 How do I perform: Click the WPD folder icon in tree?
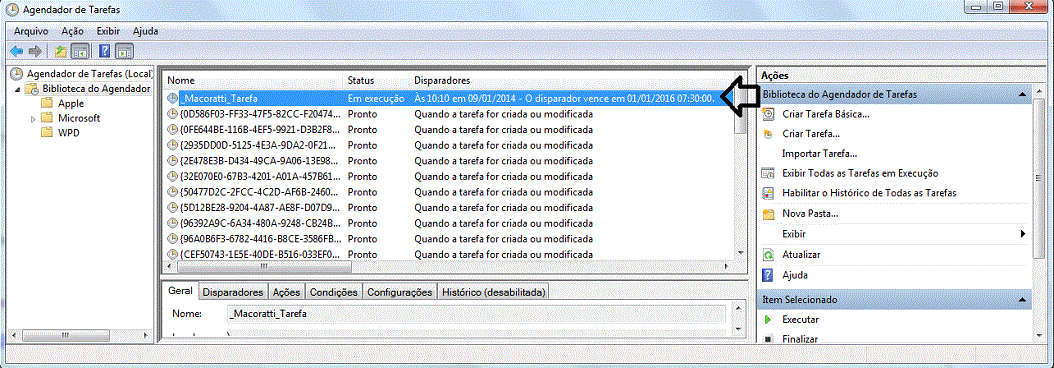click(46, 132)
